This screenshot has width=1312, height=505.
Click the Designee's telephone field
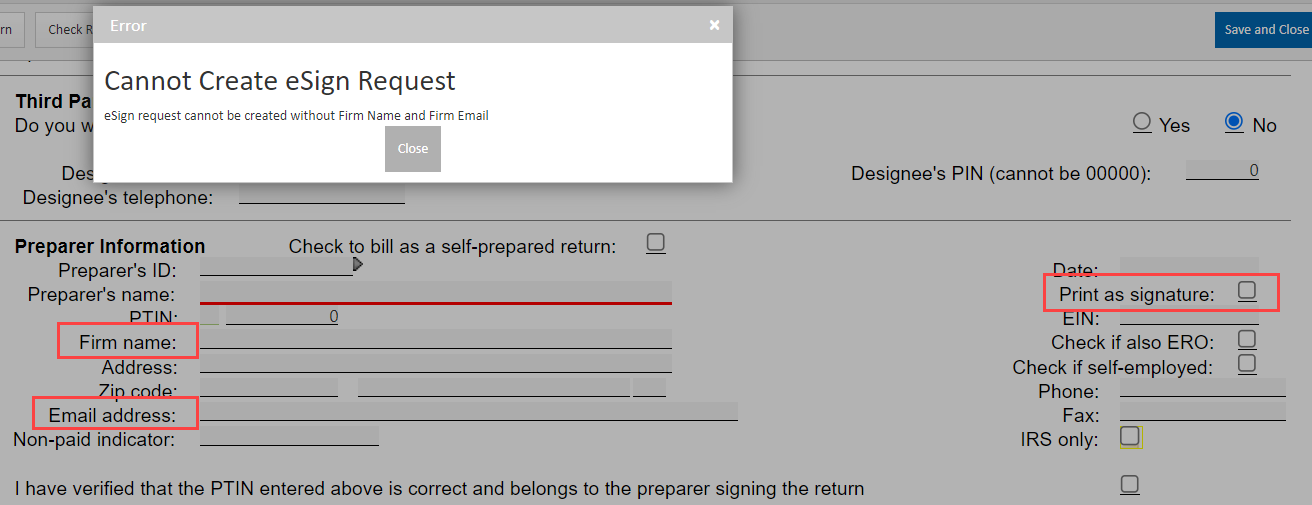click(322, 195)
